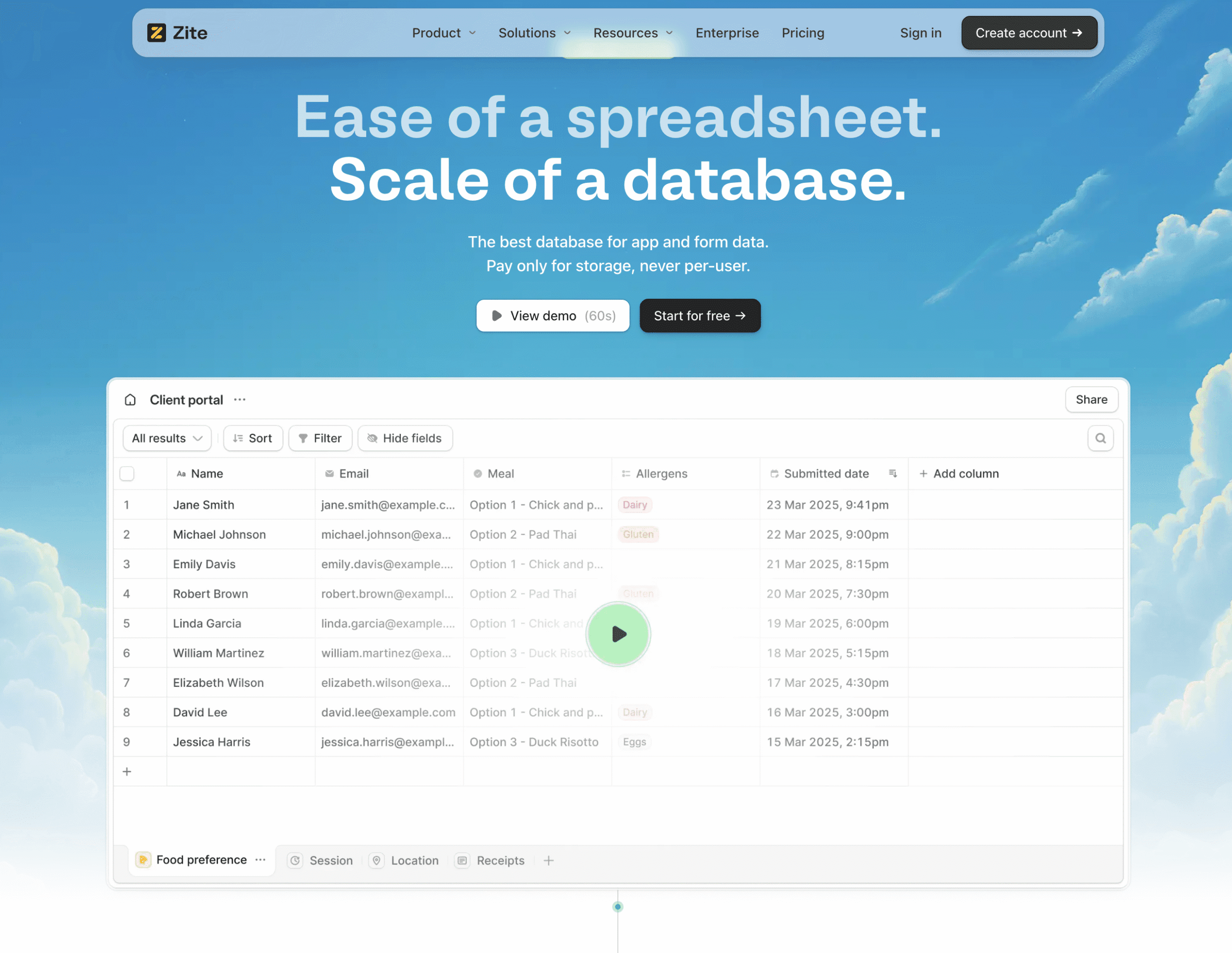Image resolution: width=1232 pixels, height=953 pixels.
Task: Open table search with the magnifier icon
Action: [x=1100, y=438]
